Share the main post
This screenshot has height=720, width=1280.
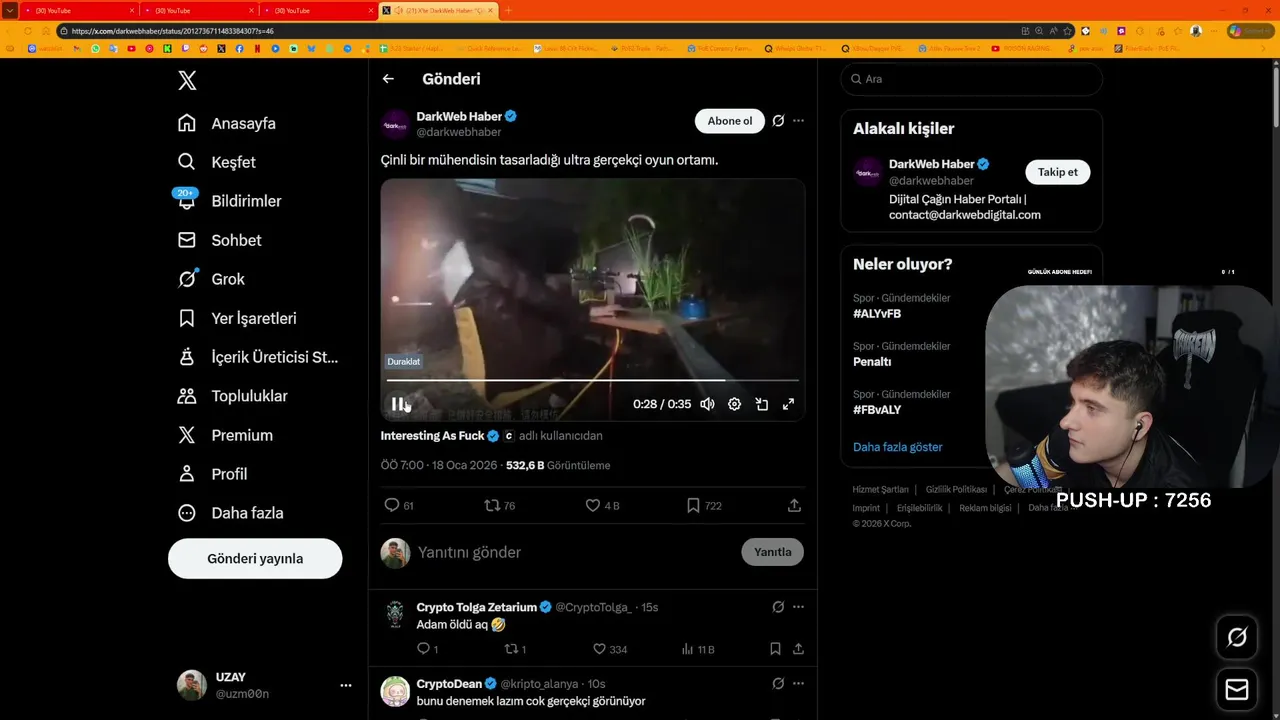[794, 506]
